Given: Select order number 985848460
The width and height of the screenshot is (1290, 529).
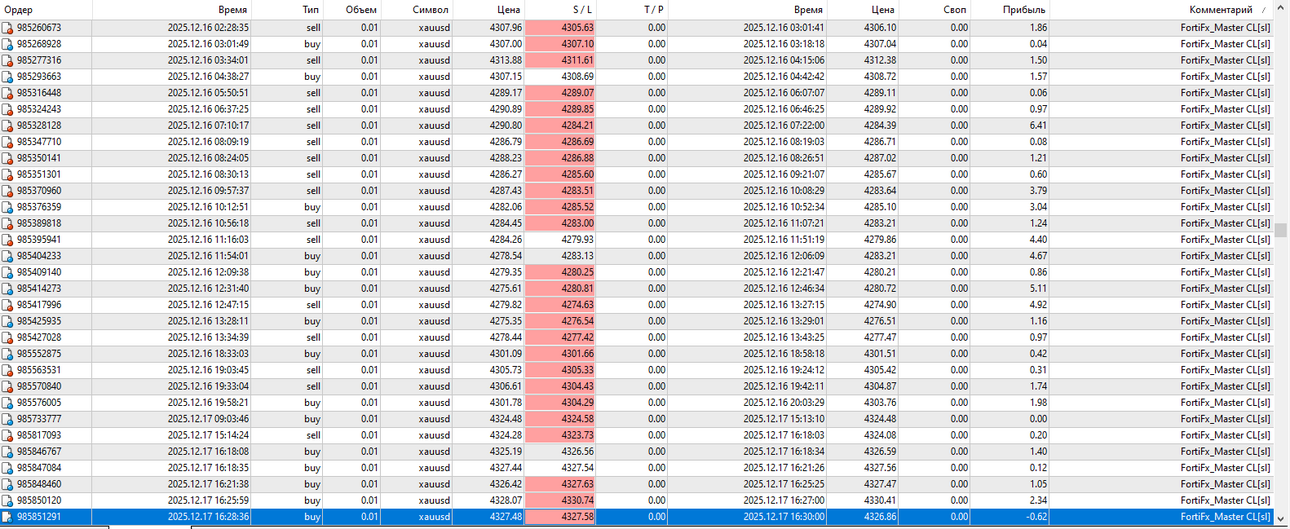Looking at the screenshot, I should click(x=39, y=484).
